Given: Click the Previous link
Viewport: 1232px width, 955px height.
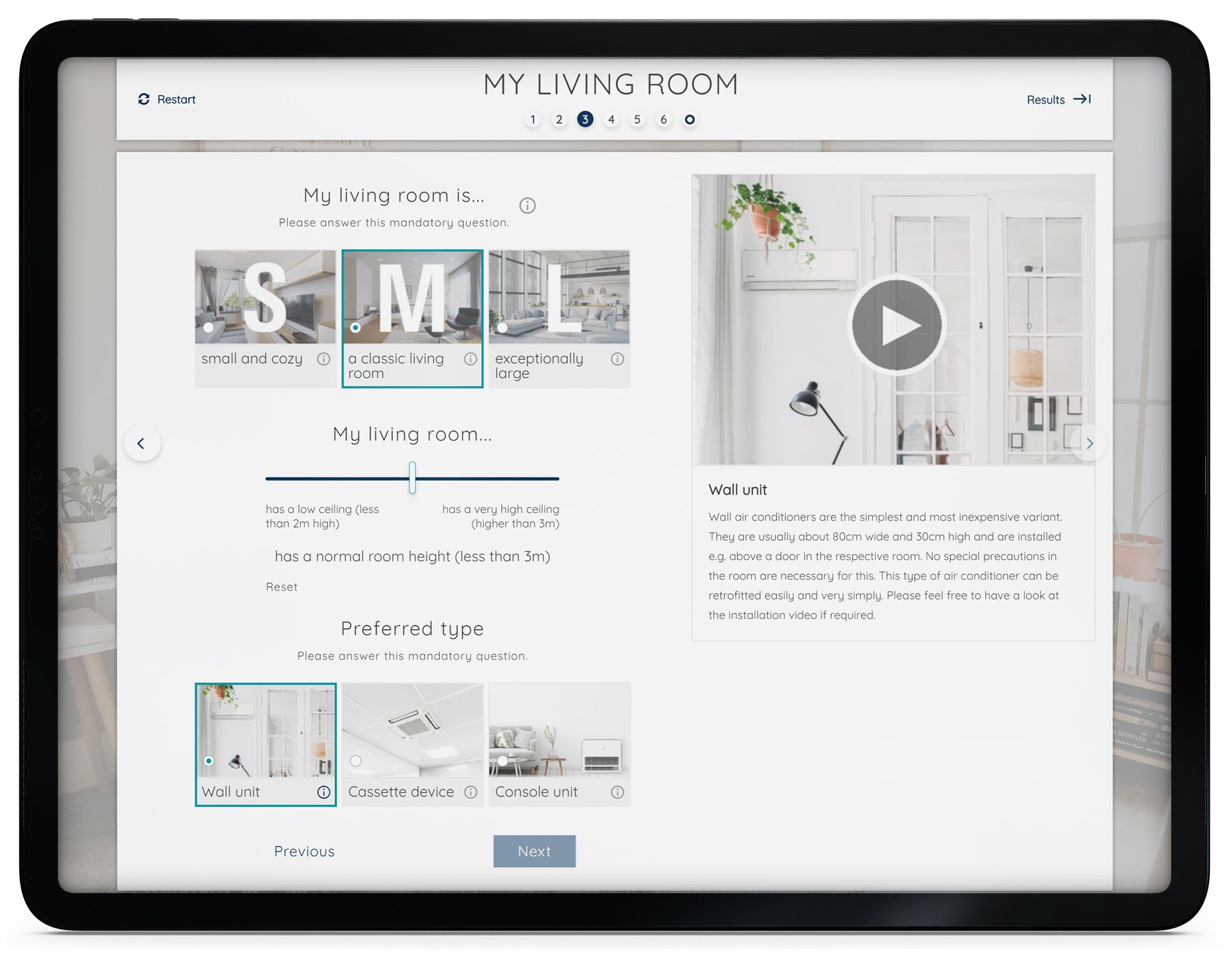Looking at the screenshot, I should tap(304, 851).
